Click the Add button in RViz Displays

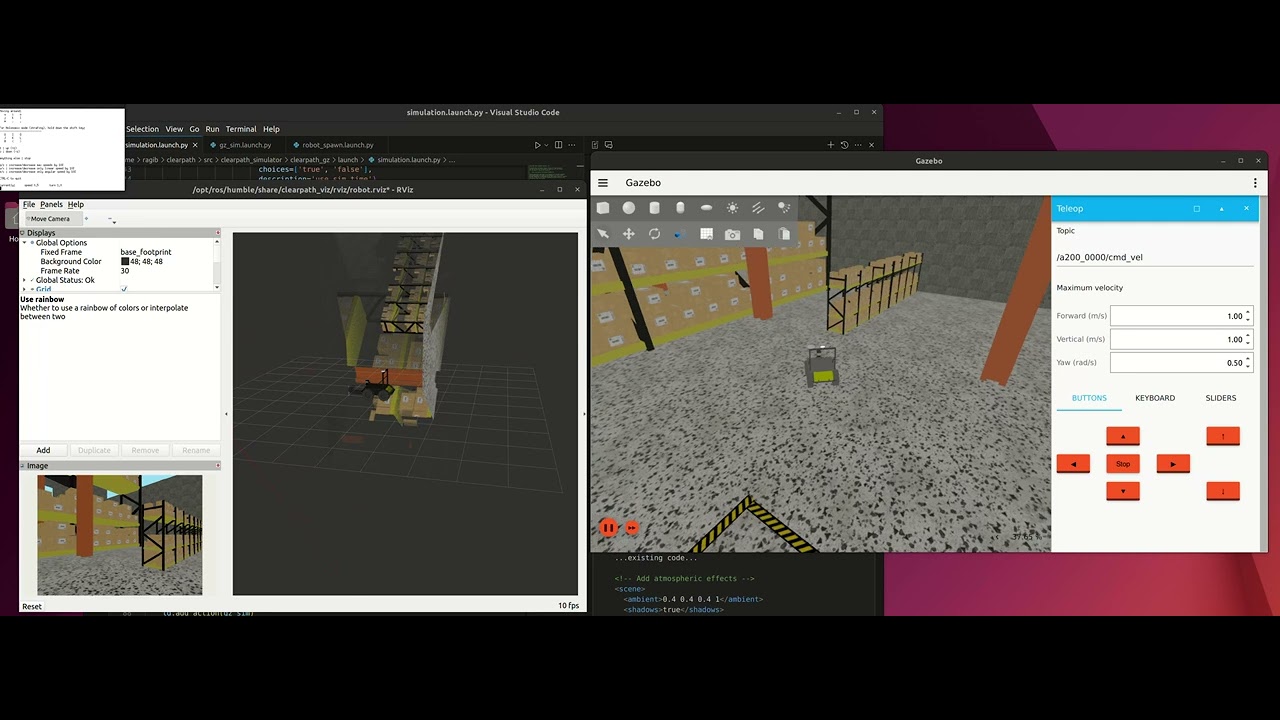(43, 450)
